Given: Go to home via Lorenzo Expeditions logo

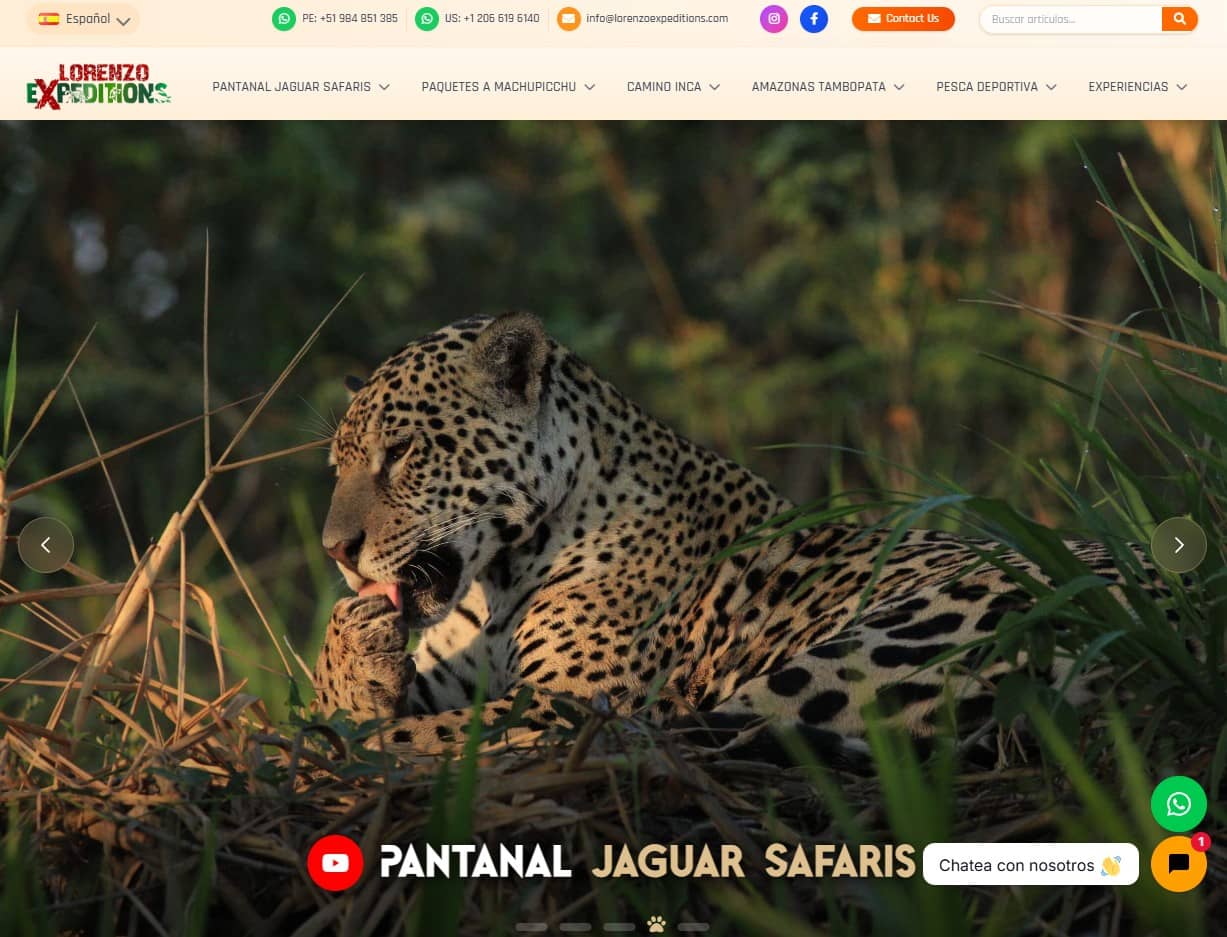Looking at the screenshot, I should 98,87.
